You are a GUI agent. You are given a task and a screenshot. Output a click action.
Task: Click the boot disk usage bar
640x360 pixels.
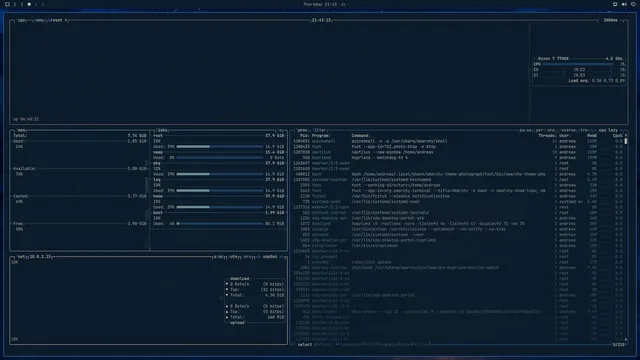[x=220, y=224]
